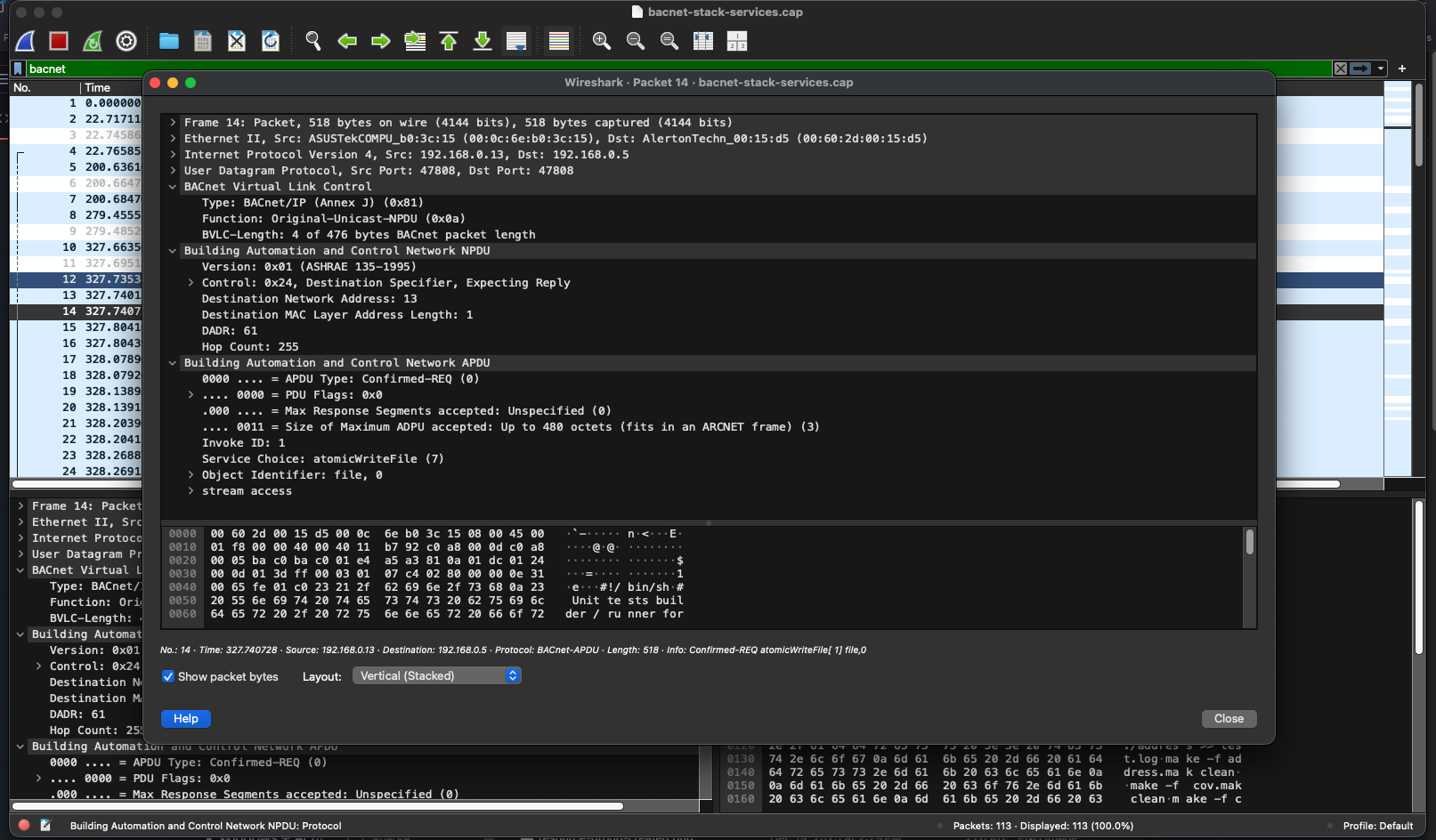
Task: Zoom in on packet list using the magnifier-plus icon
Action: 603,41
